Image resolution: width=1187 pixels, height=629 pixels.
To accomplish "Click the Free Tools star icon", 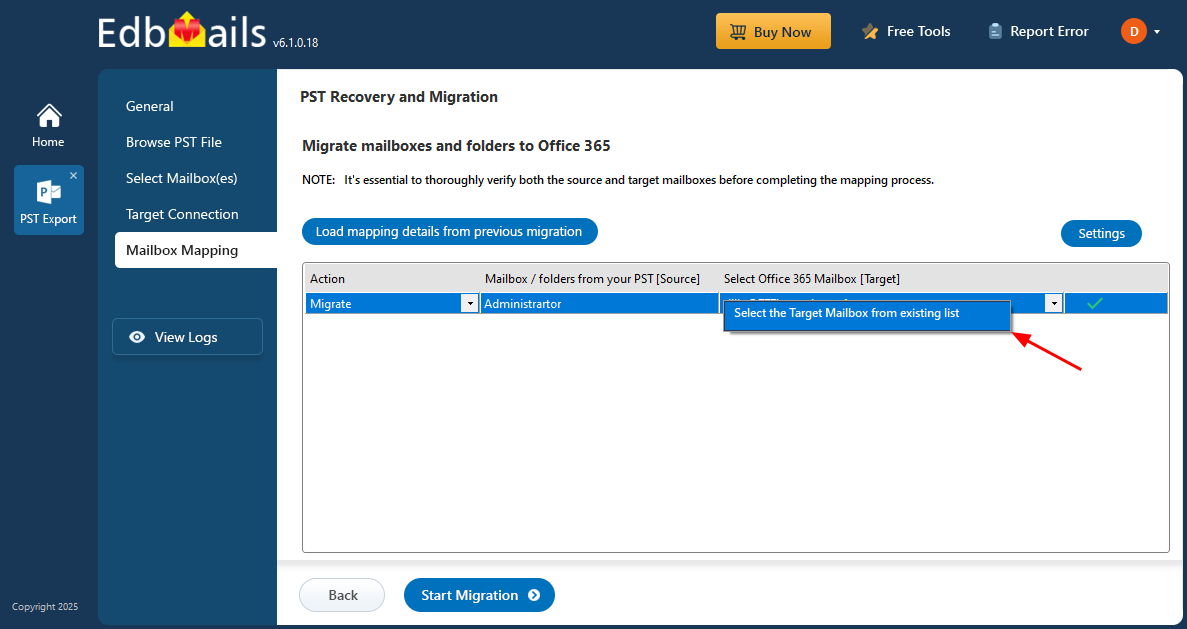I will 870,31.
